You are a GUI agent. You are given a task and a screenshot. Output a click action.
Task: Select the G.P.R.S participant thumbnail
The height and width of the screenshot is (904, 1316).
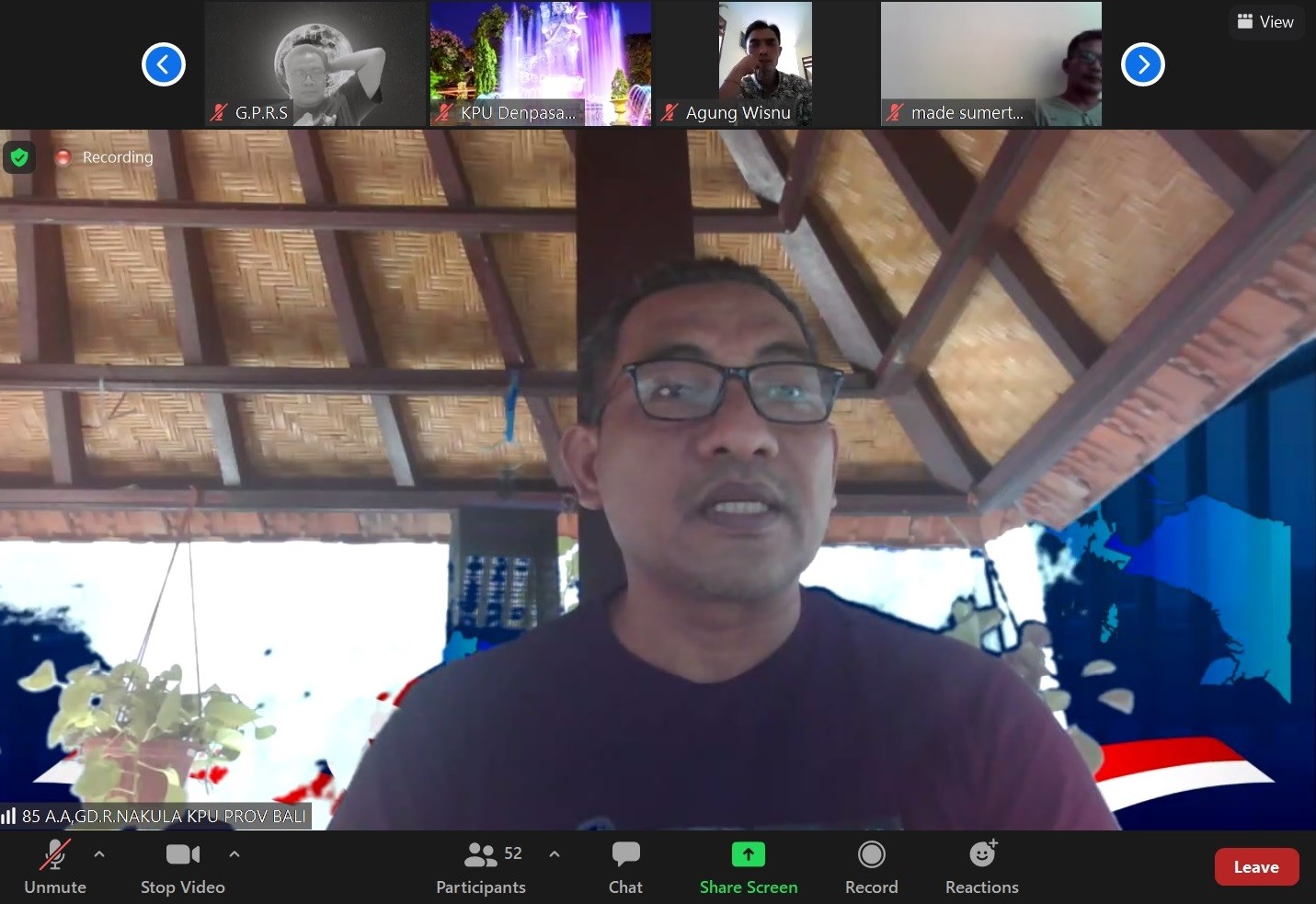(x=315, y=63)
